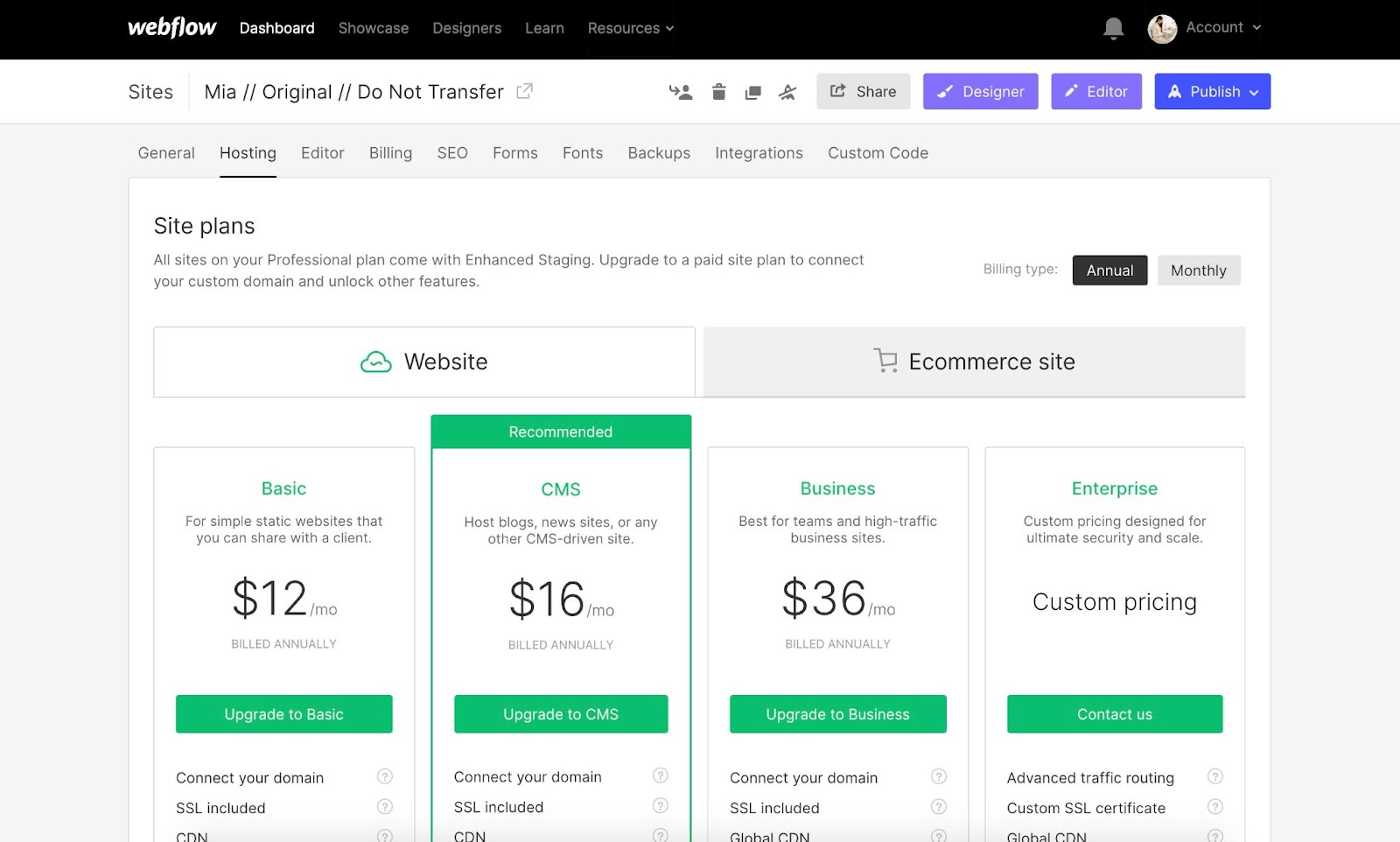Open the Billing settings tab
Image resolution: width=1400 pixels, height=842 pixels.
tap(390, 153)
